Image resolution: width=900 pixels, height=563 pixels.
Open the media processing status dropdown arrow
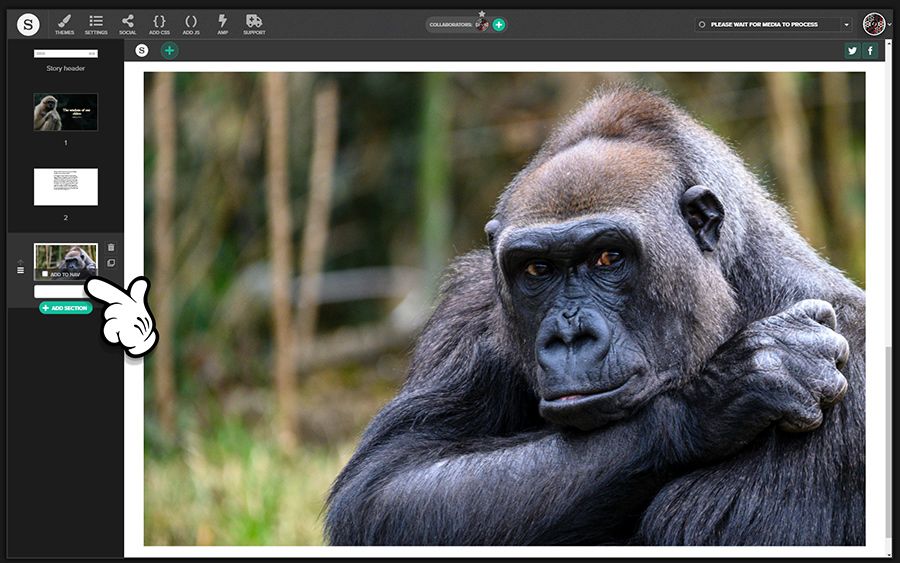(x=846, y=25)
